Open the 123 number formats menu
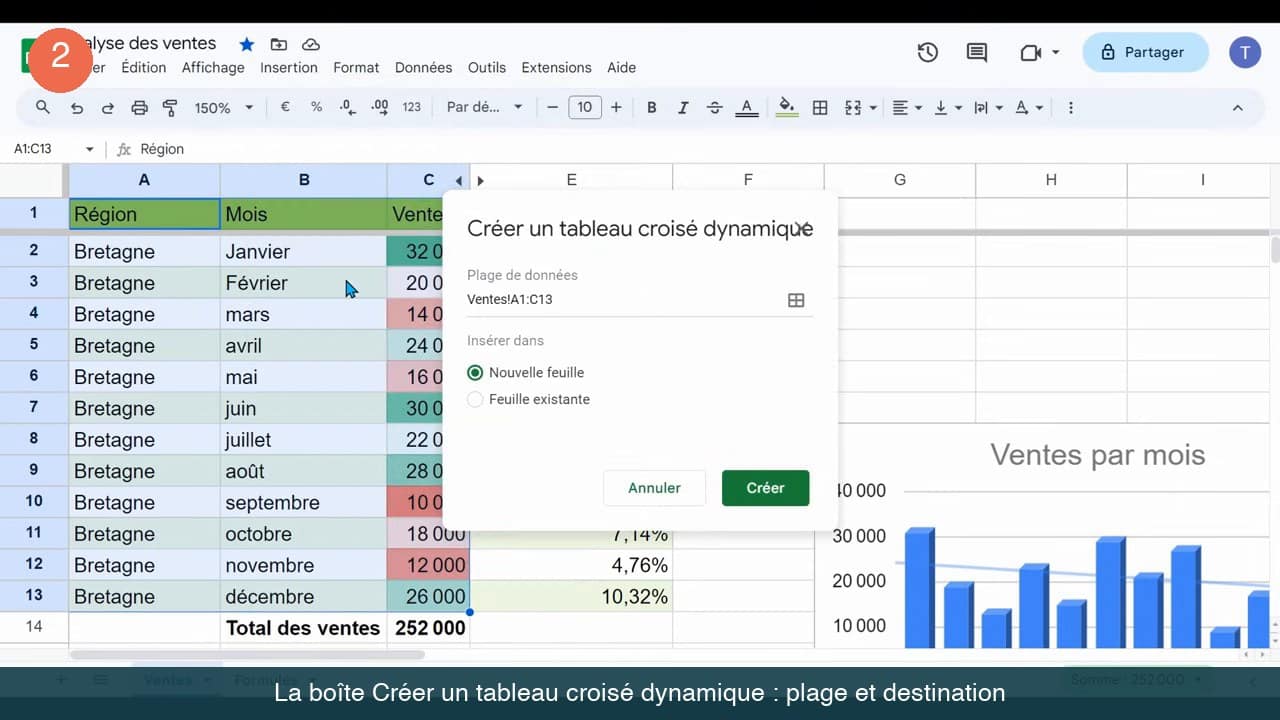1280x720 pixels. pos(412,107)
